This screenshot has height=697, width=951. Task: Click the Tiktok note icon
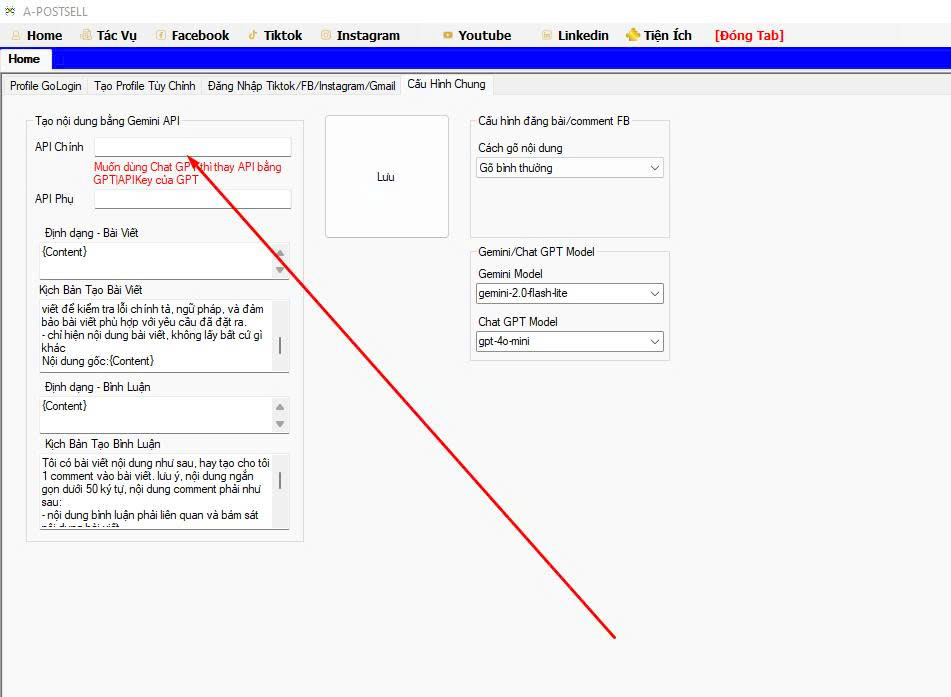(x=253, y=35)
